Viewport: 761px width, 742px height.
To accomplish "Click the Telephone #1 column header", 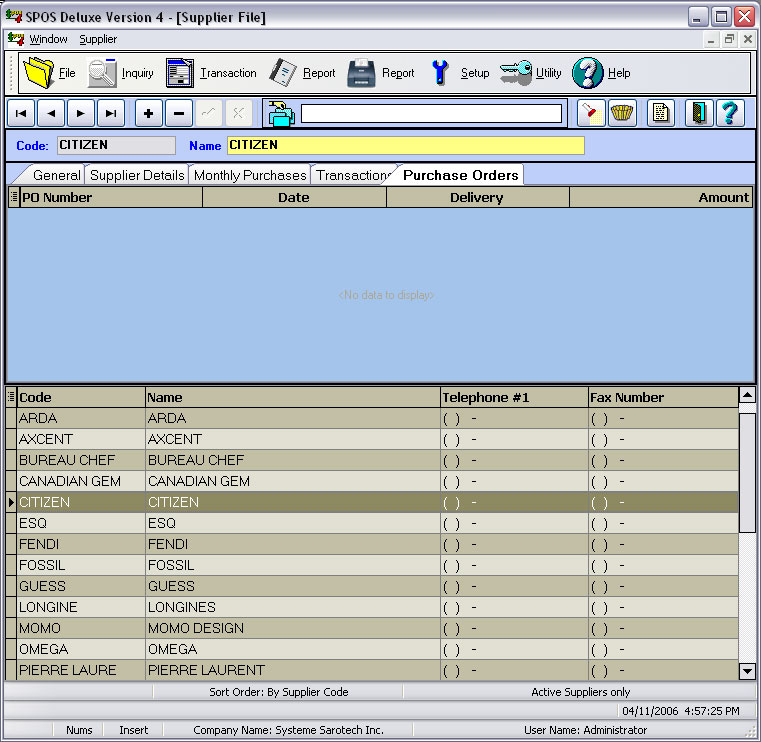I will click(514, 397).
